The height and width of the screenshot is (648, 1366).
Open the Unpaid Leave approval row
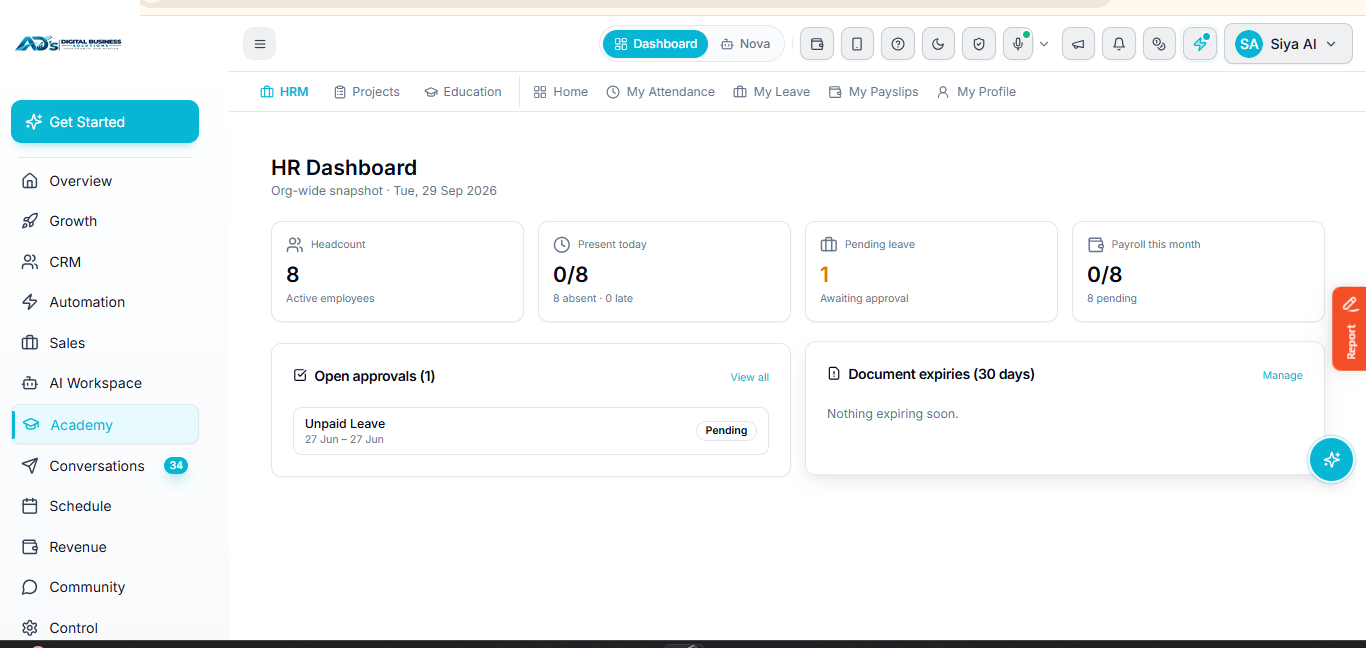[x=531, y=431]
